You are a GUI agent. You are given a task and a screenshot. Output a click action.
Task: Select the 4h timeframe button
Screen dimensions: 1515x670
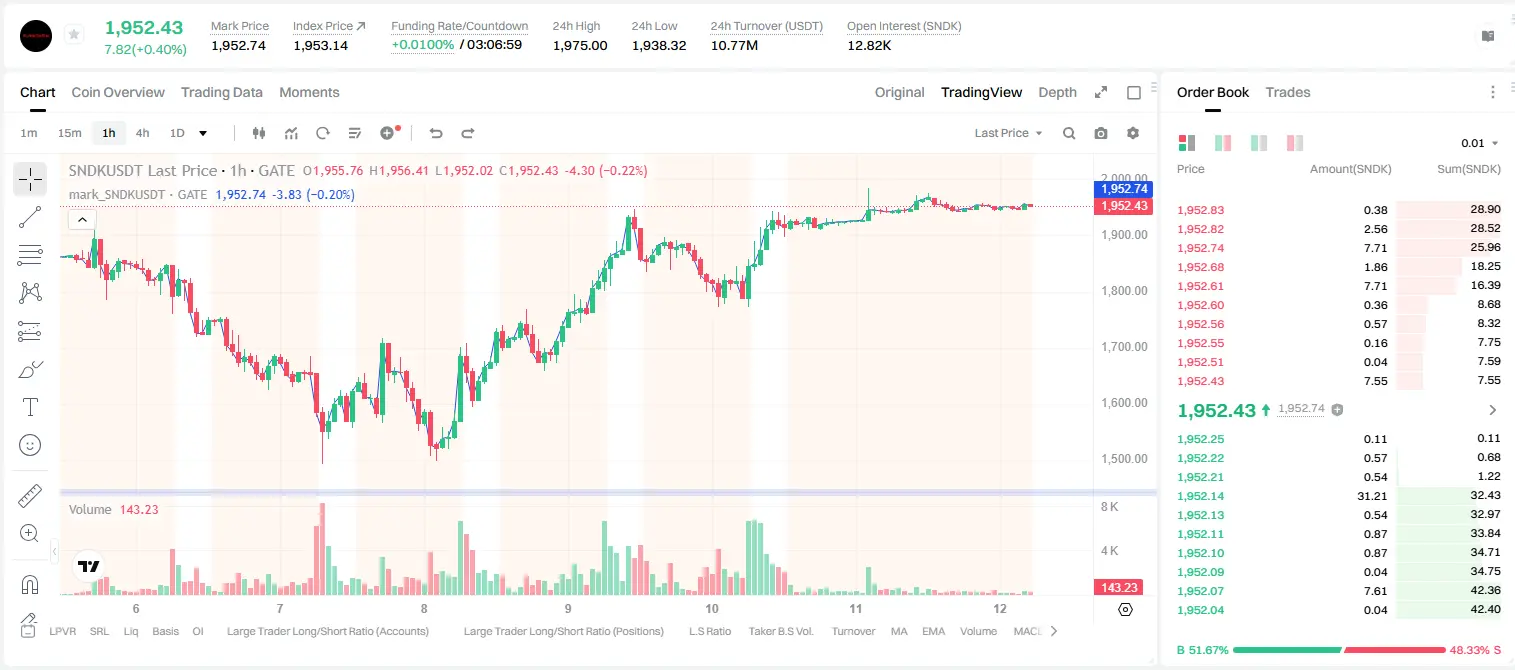click(x=143, y=133)
